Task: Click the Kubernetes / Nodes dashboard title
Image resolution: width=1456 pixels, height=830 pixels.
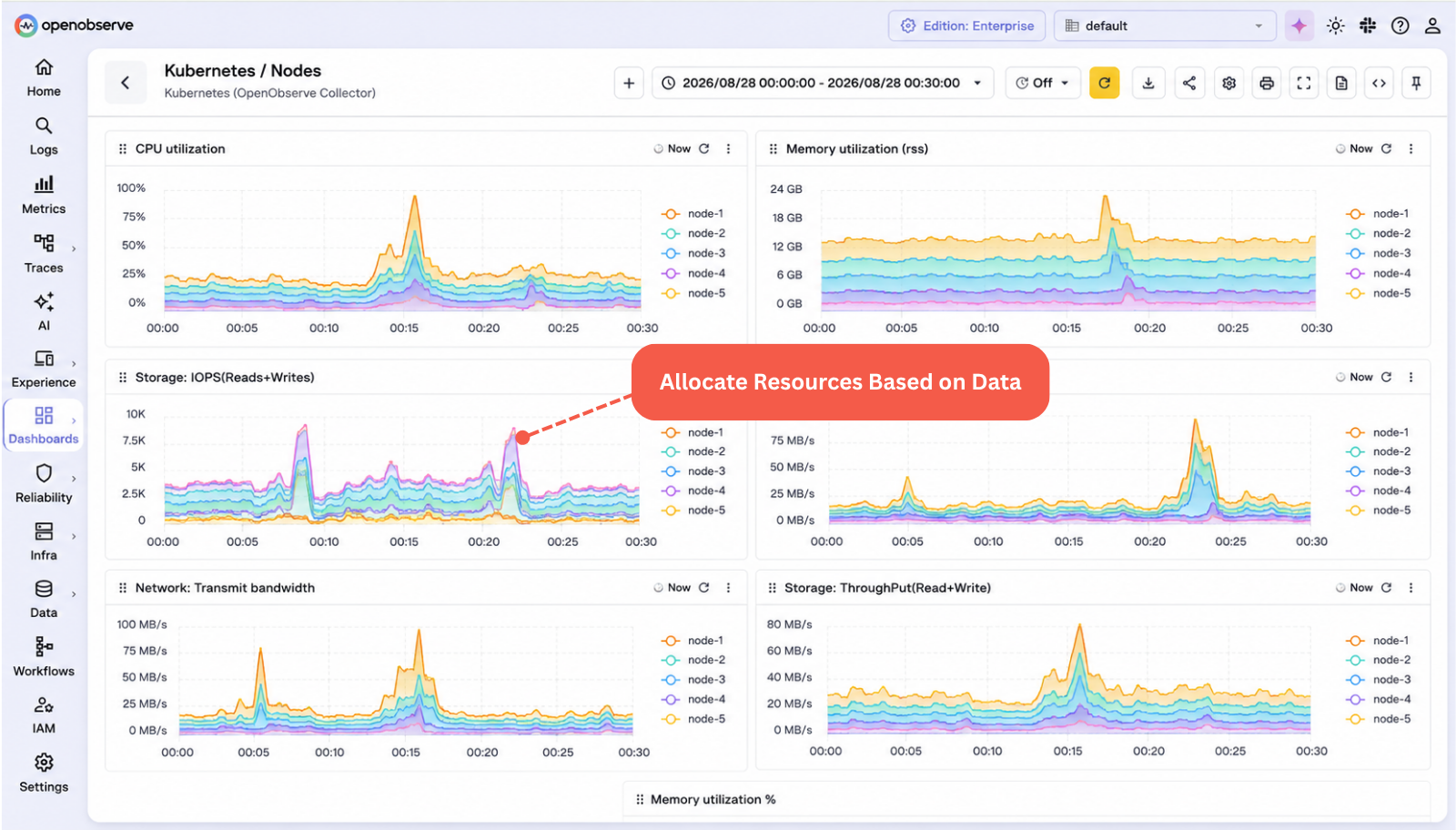Action: [x=242, y=70]
